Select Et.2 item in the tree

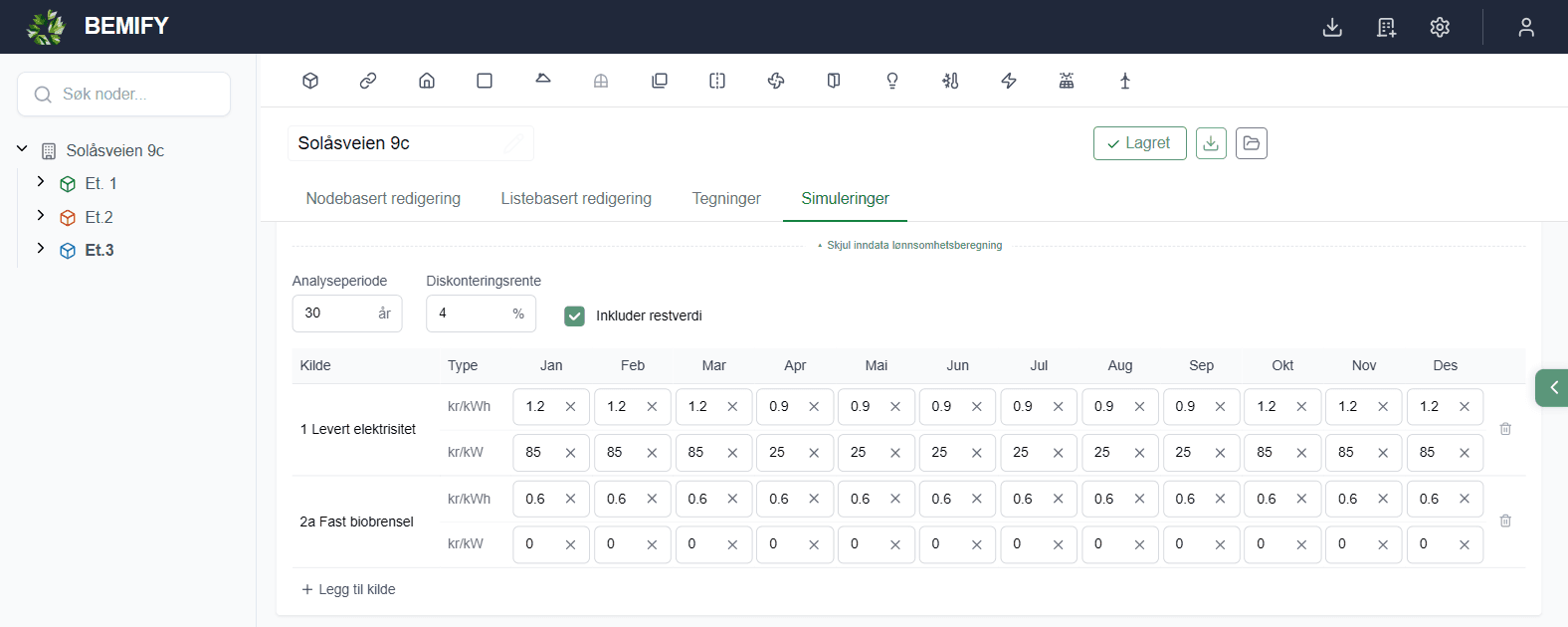pos(98,217)
